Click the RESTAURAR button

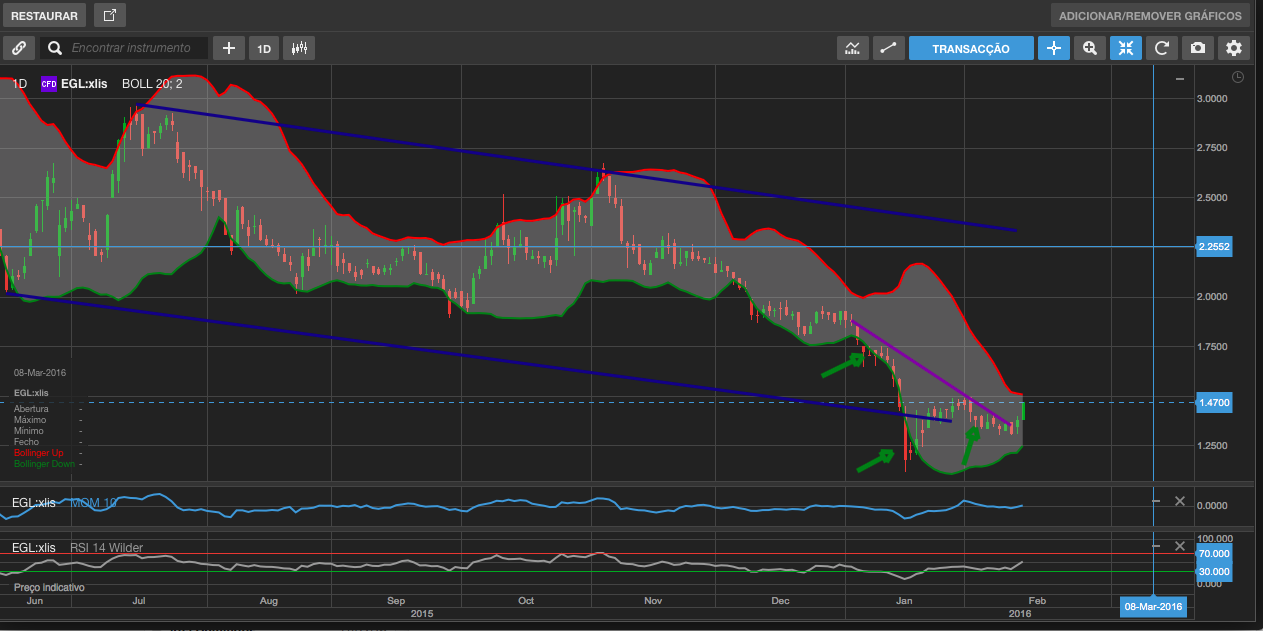point(44,15)
